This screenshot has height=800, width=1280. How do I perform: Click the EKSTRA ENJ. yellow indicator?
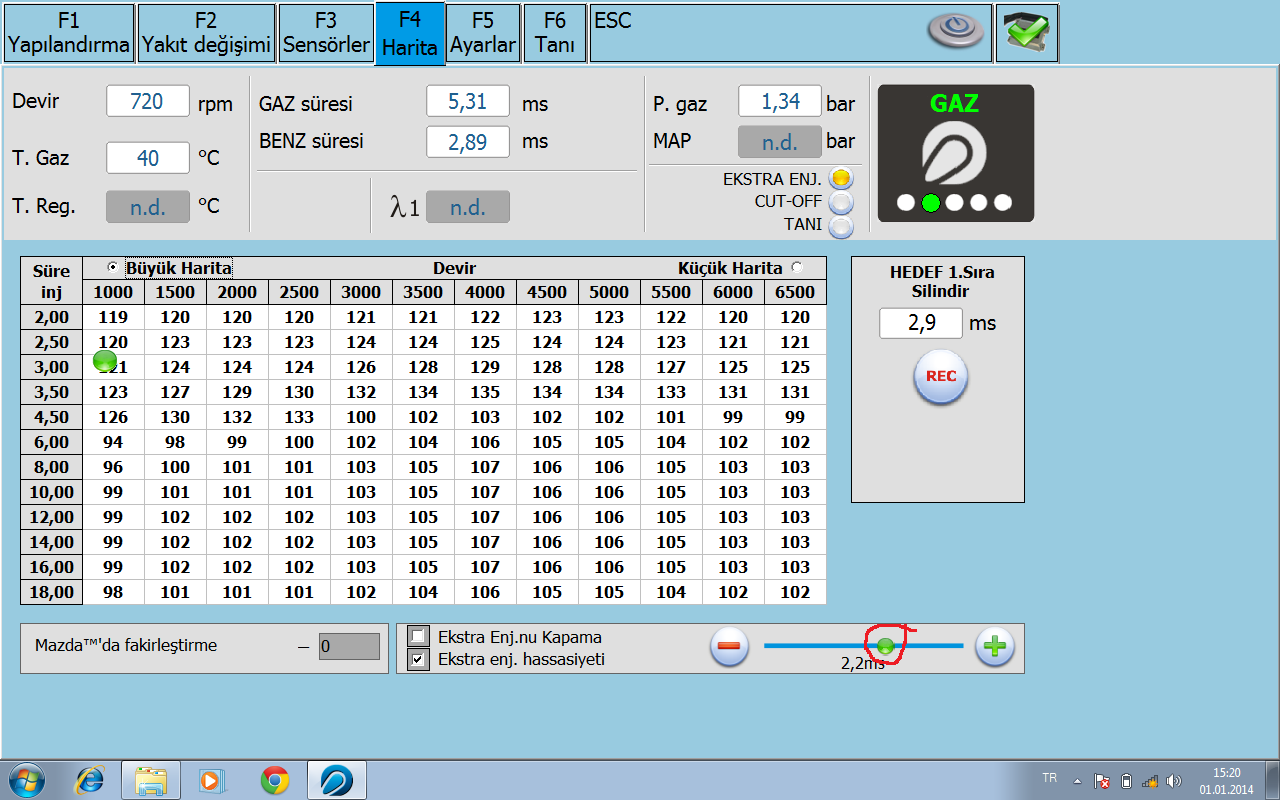click(x=842, y=179)
